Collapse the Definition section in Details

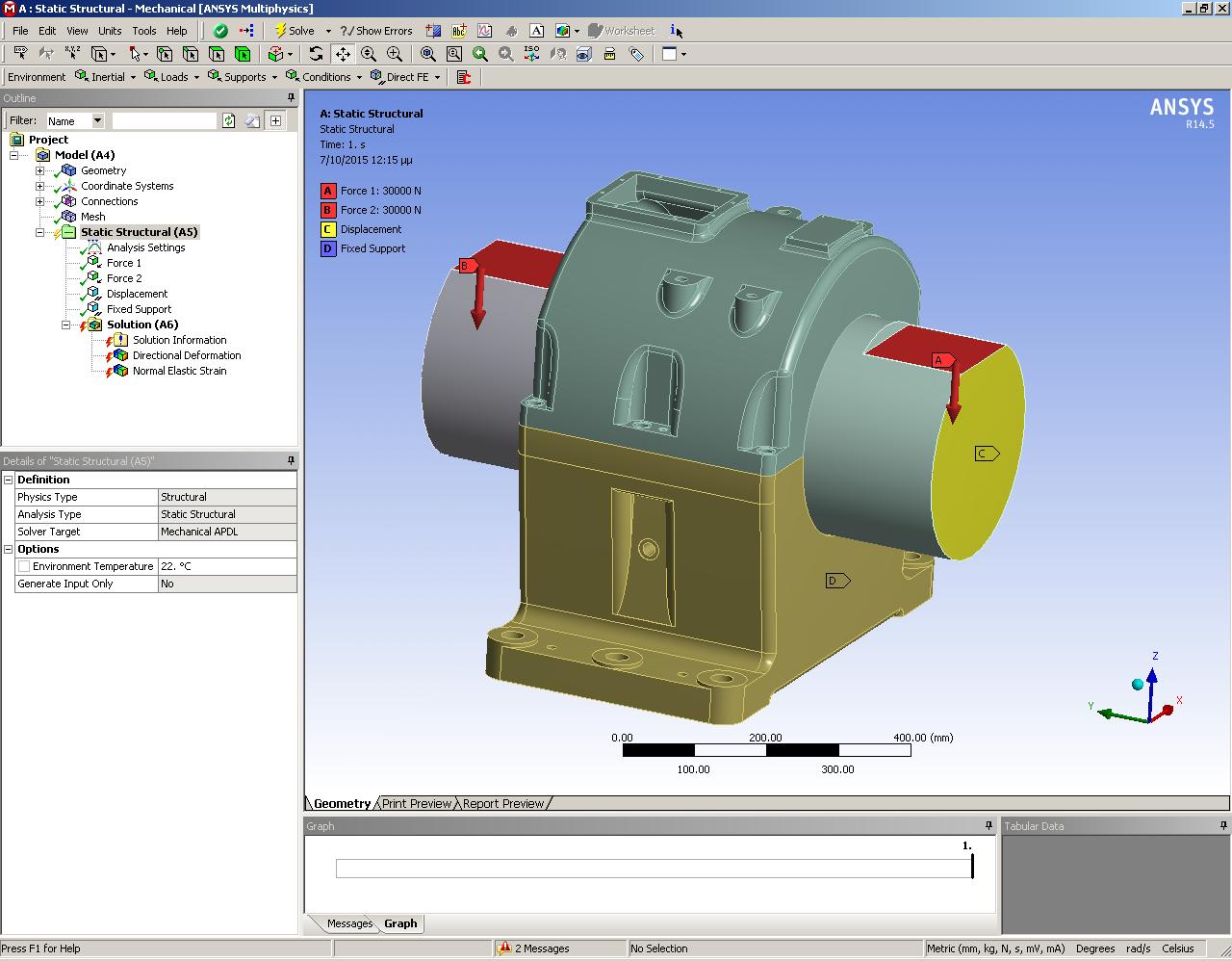pyautogui.click(x=8, y=480)
